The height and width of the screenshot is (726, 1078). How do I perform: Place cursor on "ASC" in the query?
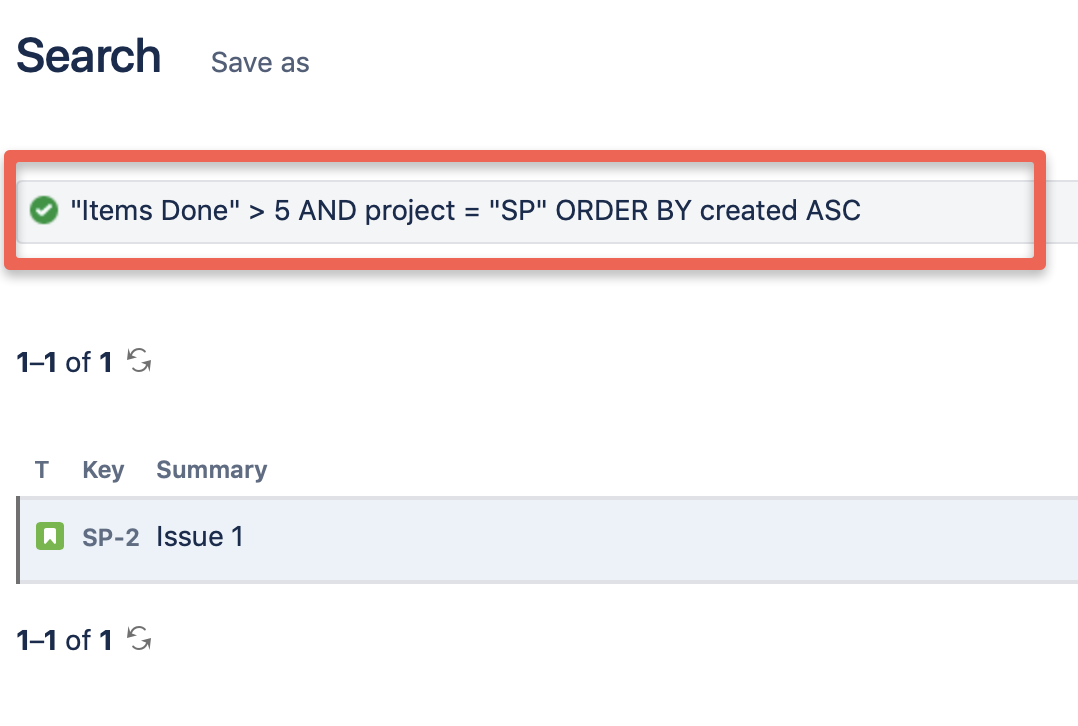[834, 211]
